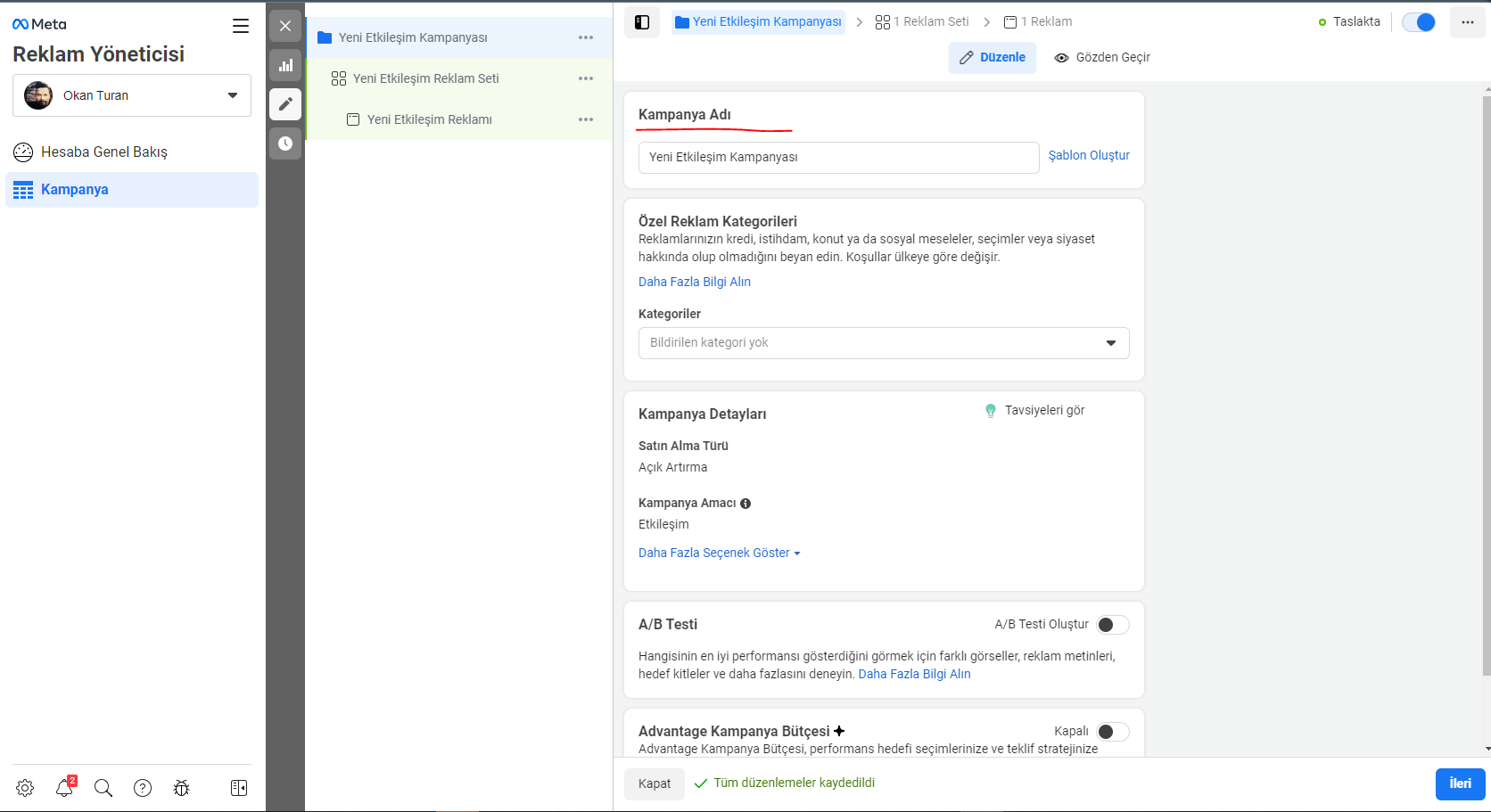Click the folder icon in campaign tree row
1491x812 pixels.
[x=325, y=37]
